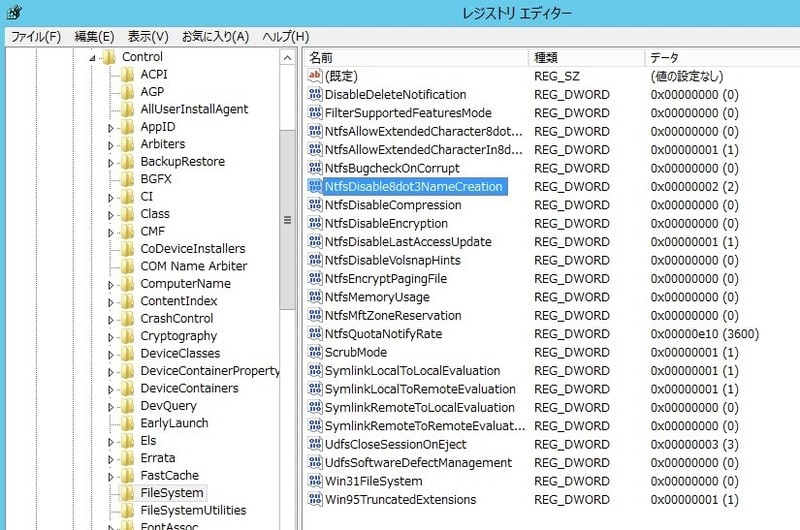Click the tree pane scrollbar thumb
The width and height of the screenshot is (800, 530).
287,220
